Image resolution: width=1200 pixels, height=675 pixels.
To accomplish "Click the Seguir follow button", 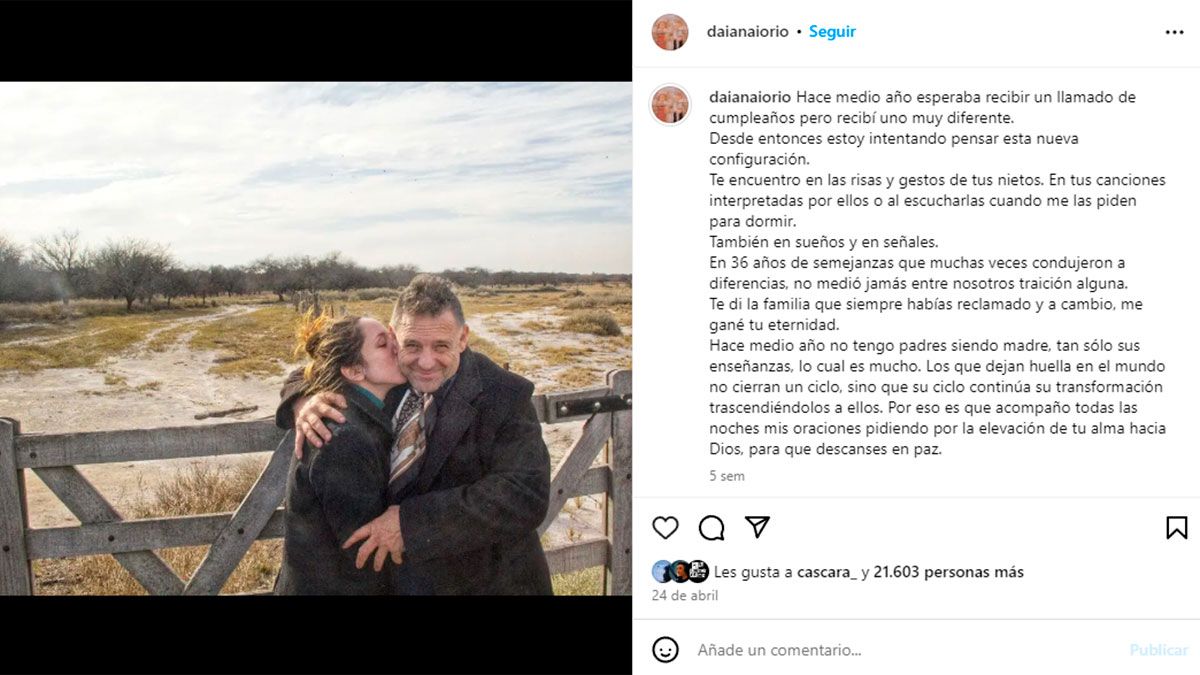I will (x=832, y=32).
